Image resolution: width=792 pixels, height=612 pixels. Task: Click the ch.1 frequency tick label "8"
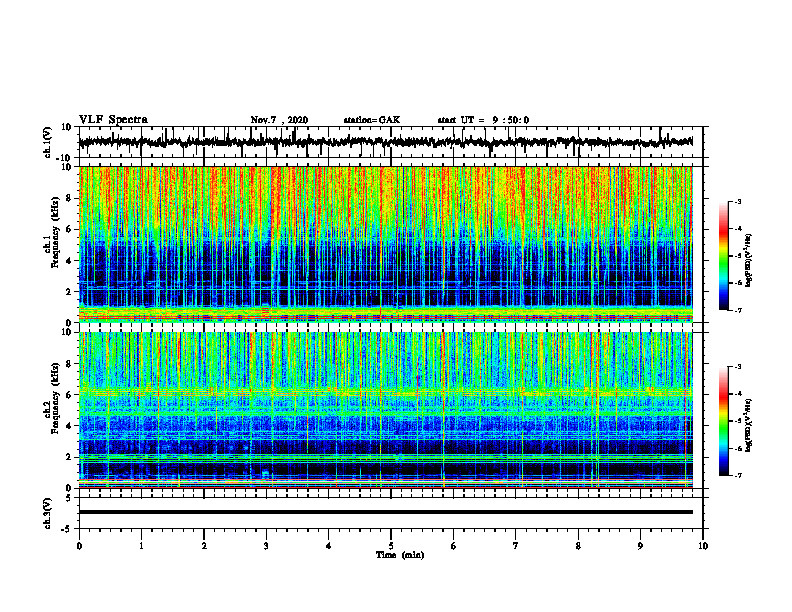click(70, 198)
